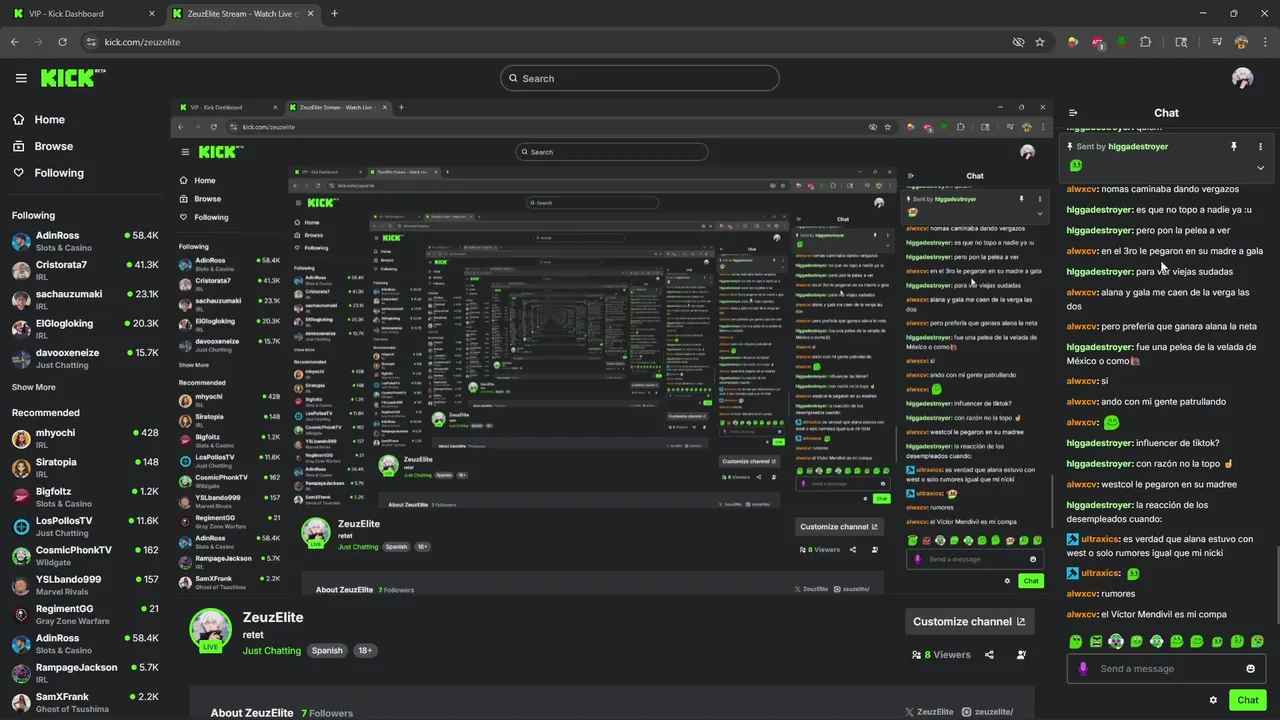The width and height of the screenshot is (1280, 720).
Task: Open the hamburger sidebar menu
Action: pos(21,78)
